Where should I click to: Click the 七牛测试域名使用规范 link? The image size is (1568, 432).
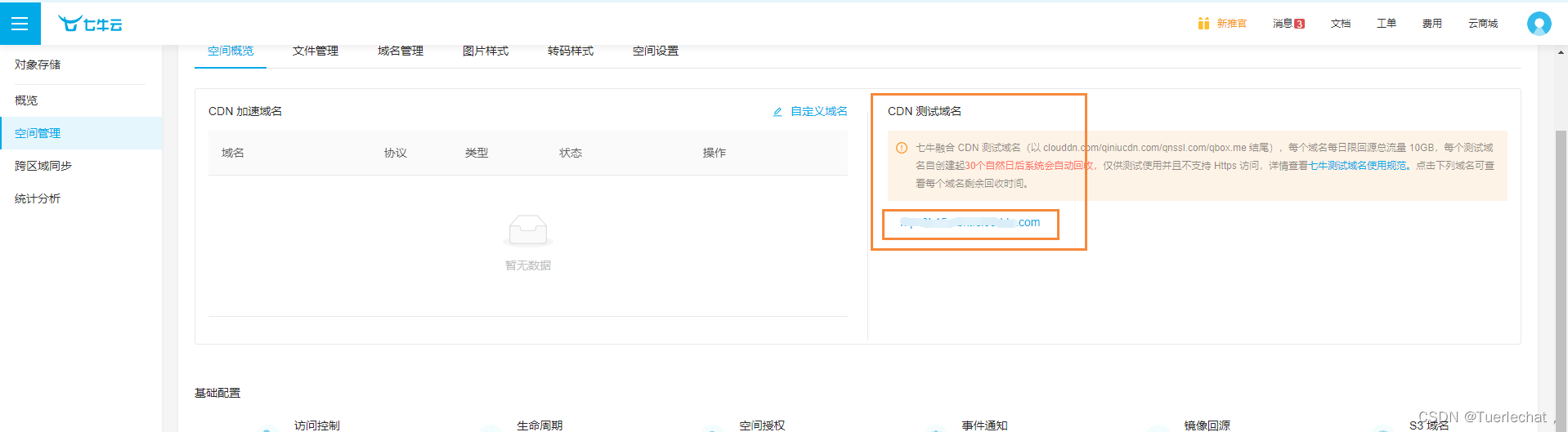click(x=1358, y=166)
